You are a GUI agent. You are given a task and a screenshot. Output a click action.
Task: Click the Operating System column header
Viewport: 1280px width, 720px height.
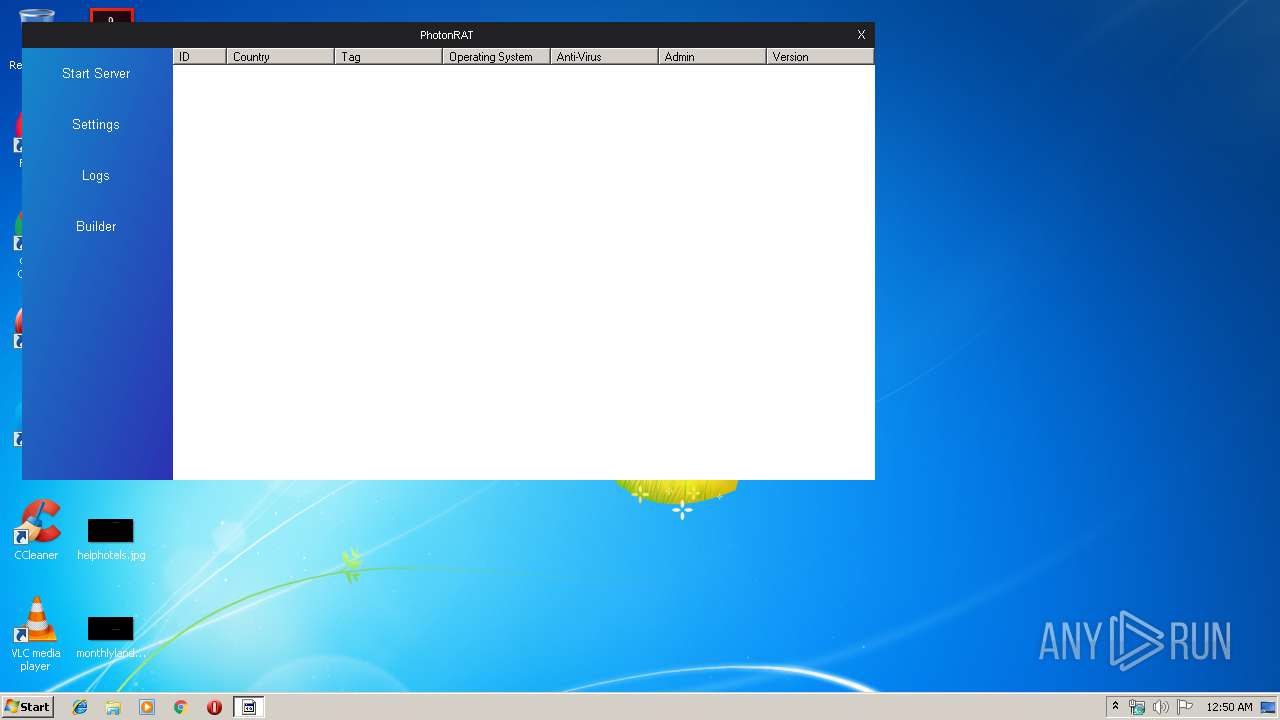[497, 57]
